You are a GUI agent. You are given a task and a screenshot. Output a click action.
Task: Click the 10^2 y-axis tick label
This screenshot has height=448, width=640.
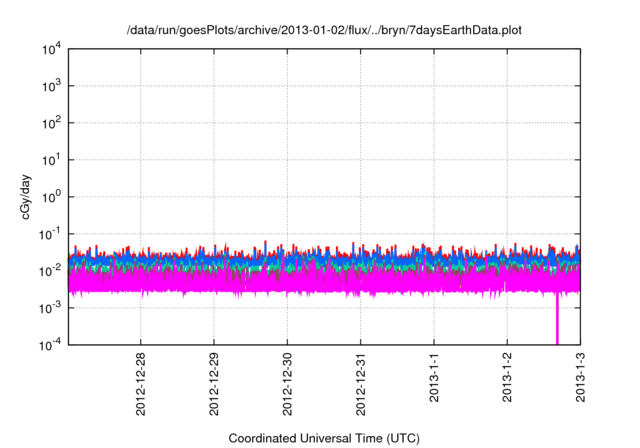[x=53, y=123]
